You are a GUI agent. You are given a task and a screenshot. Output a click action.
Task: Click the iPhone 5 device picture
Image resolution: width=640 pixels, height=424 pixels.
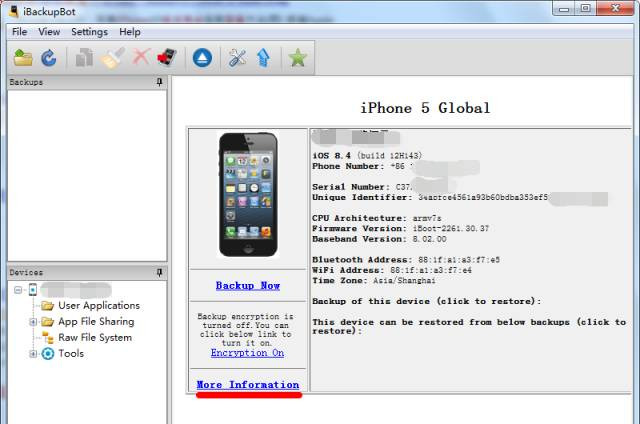(248, 195)
